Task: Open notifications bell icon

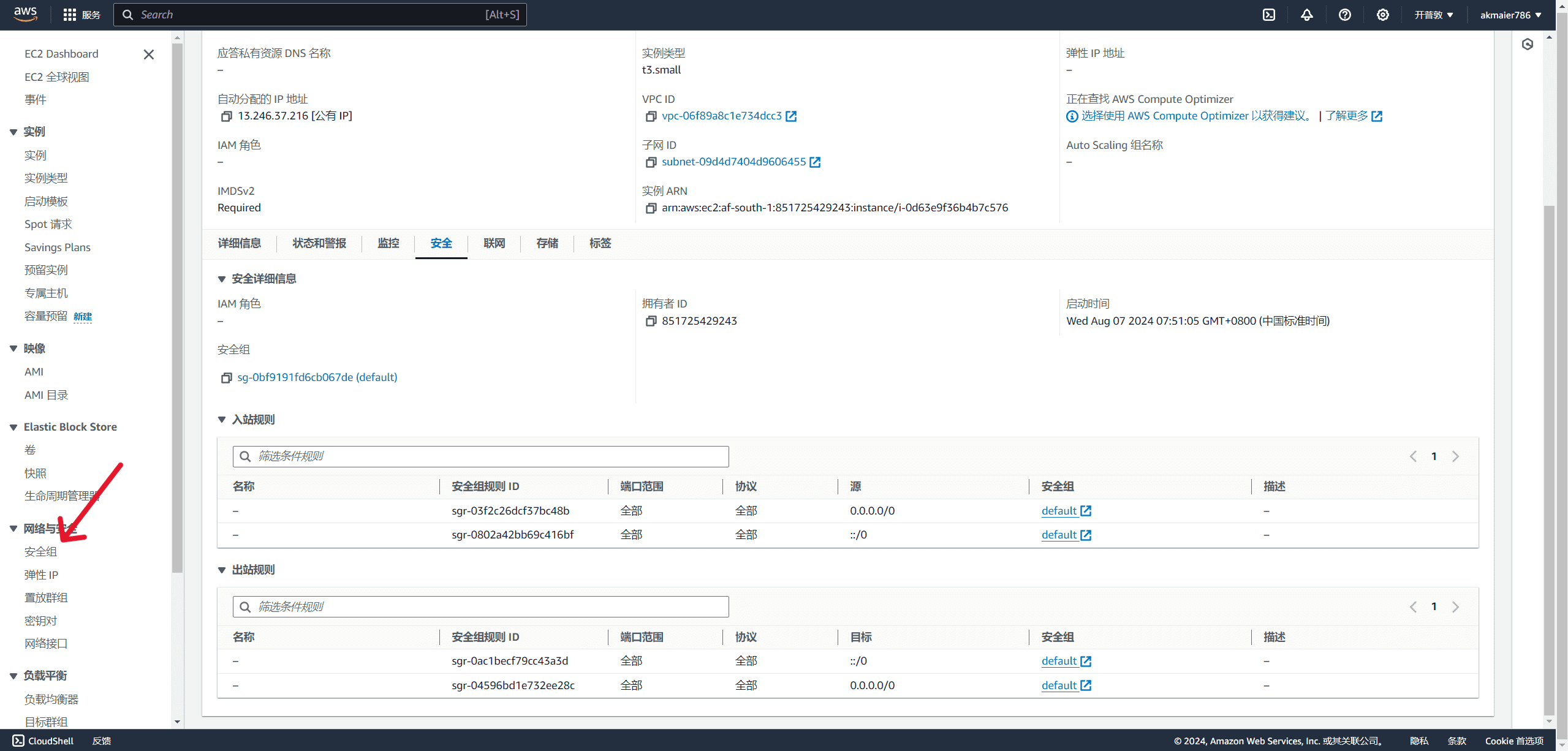Action: [x=1307, y=15]
